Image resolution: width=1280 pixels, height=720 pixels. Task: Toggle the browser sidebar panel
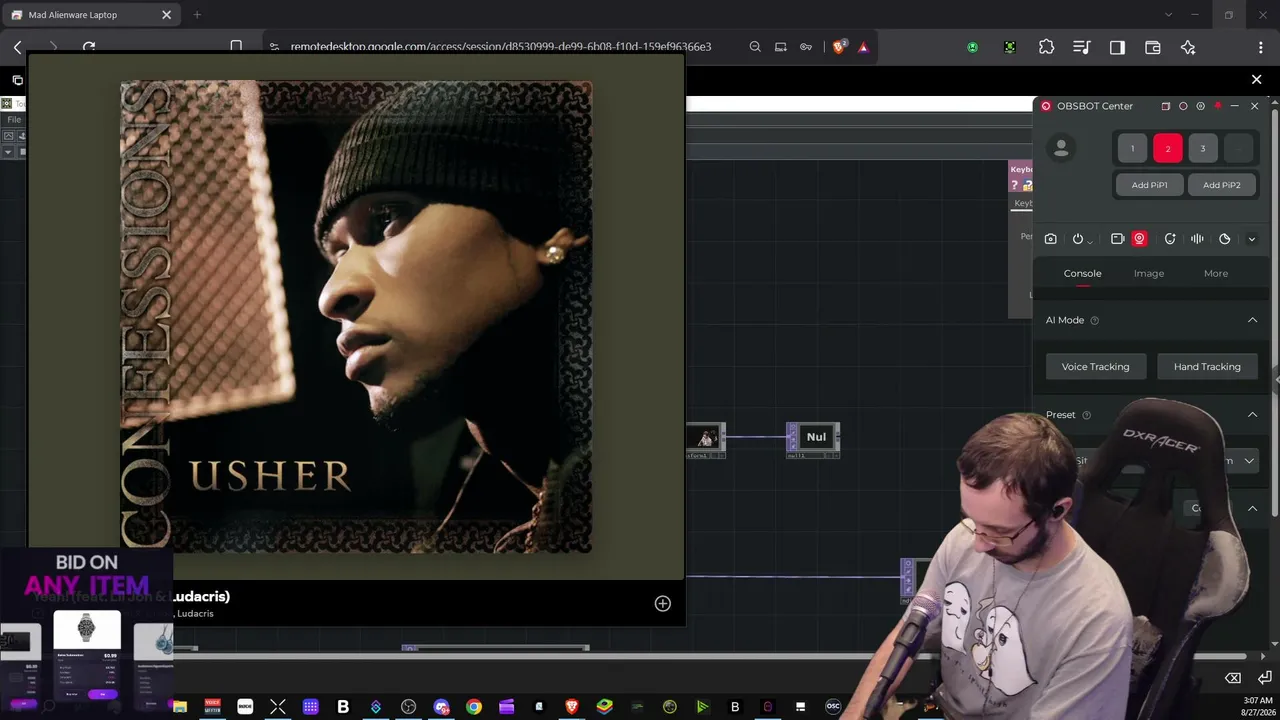click(1117, 47)
